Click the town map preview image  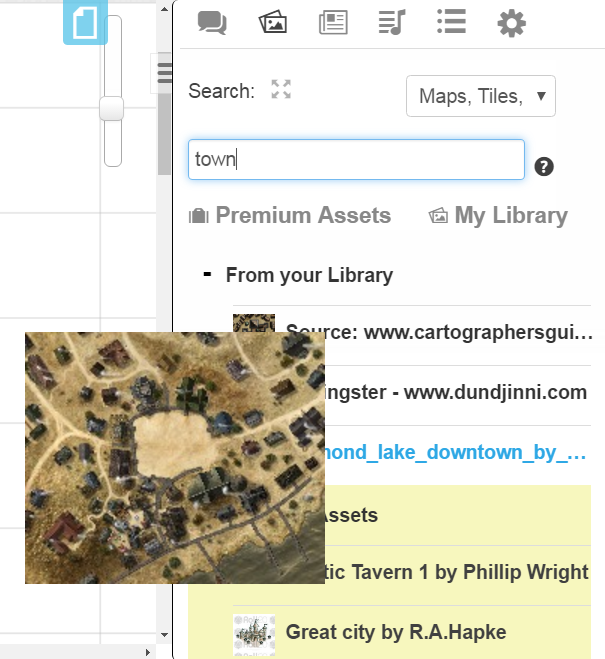tap(175, 458)
